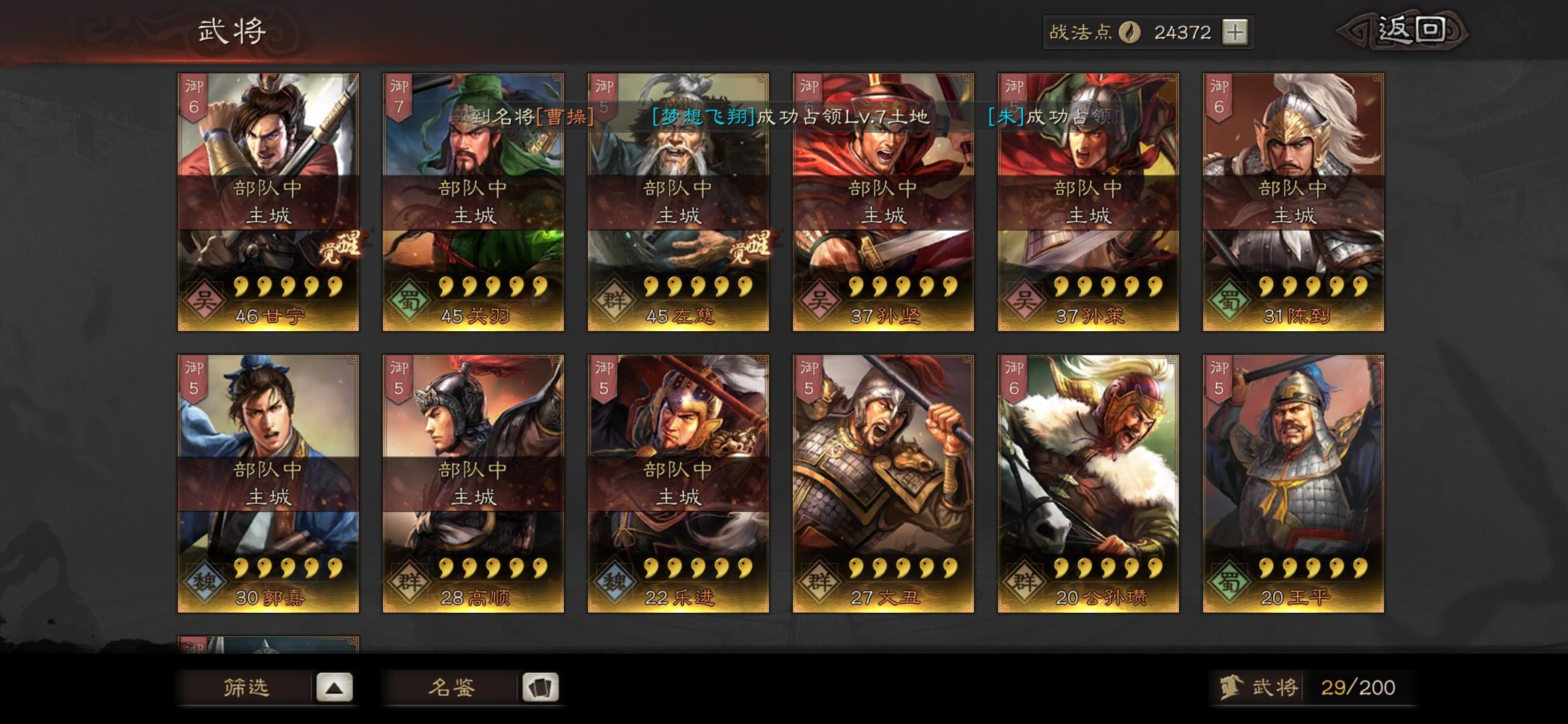Click the 吴 faction badge on 甘宁

pyautogui.click(x=204, y=300)
